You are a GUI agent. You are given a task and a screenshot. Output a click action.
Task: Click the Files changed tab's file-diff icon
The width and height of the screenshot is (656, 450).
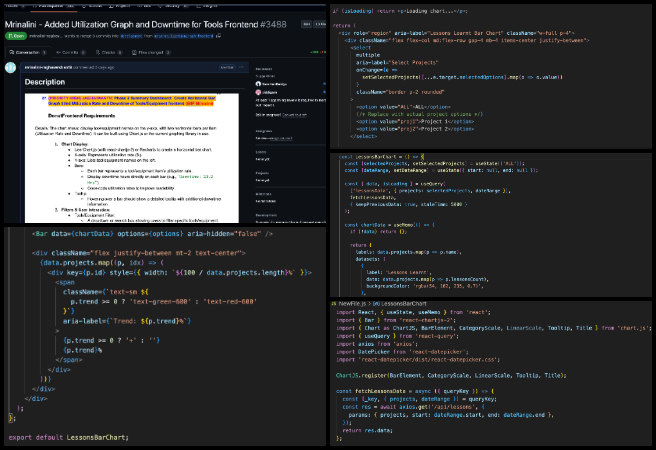click(x=134, y=52)
